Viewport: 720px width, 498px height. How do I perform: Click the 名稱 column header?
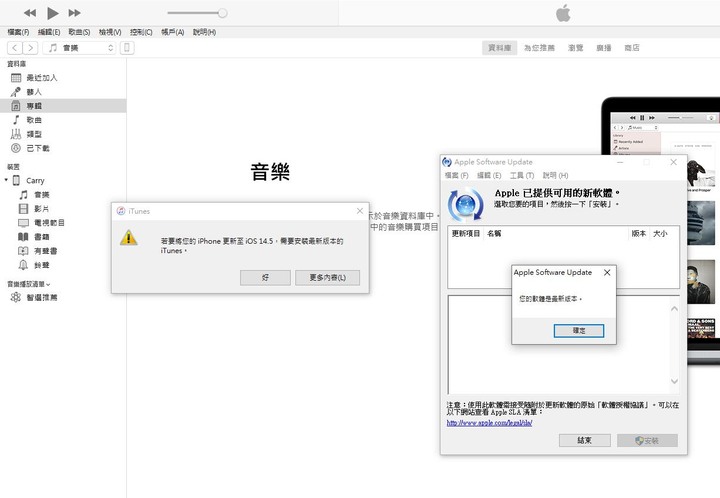556,234
